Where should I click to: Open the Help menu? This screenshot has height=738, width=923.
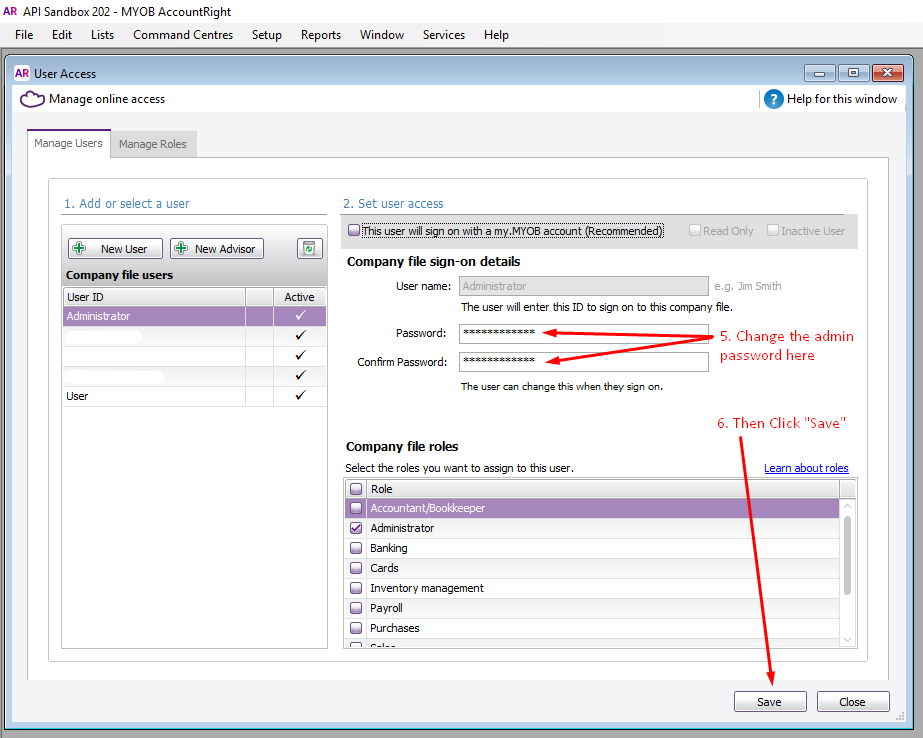[496, 35]
